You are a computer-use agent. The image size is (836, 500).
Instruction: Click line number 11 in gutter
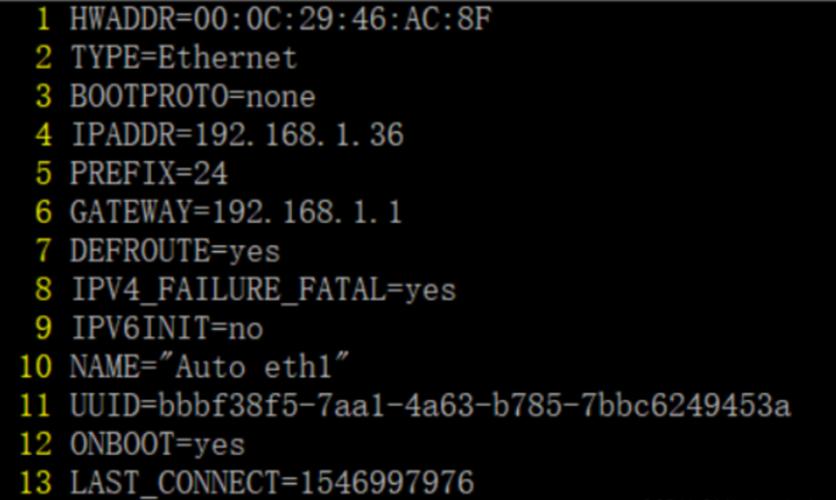(35, 406)
